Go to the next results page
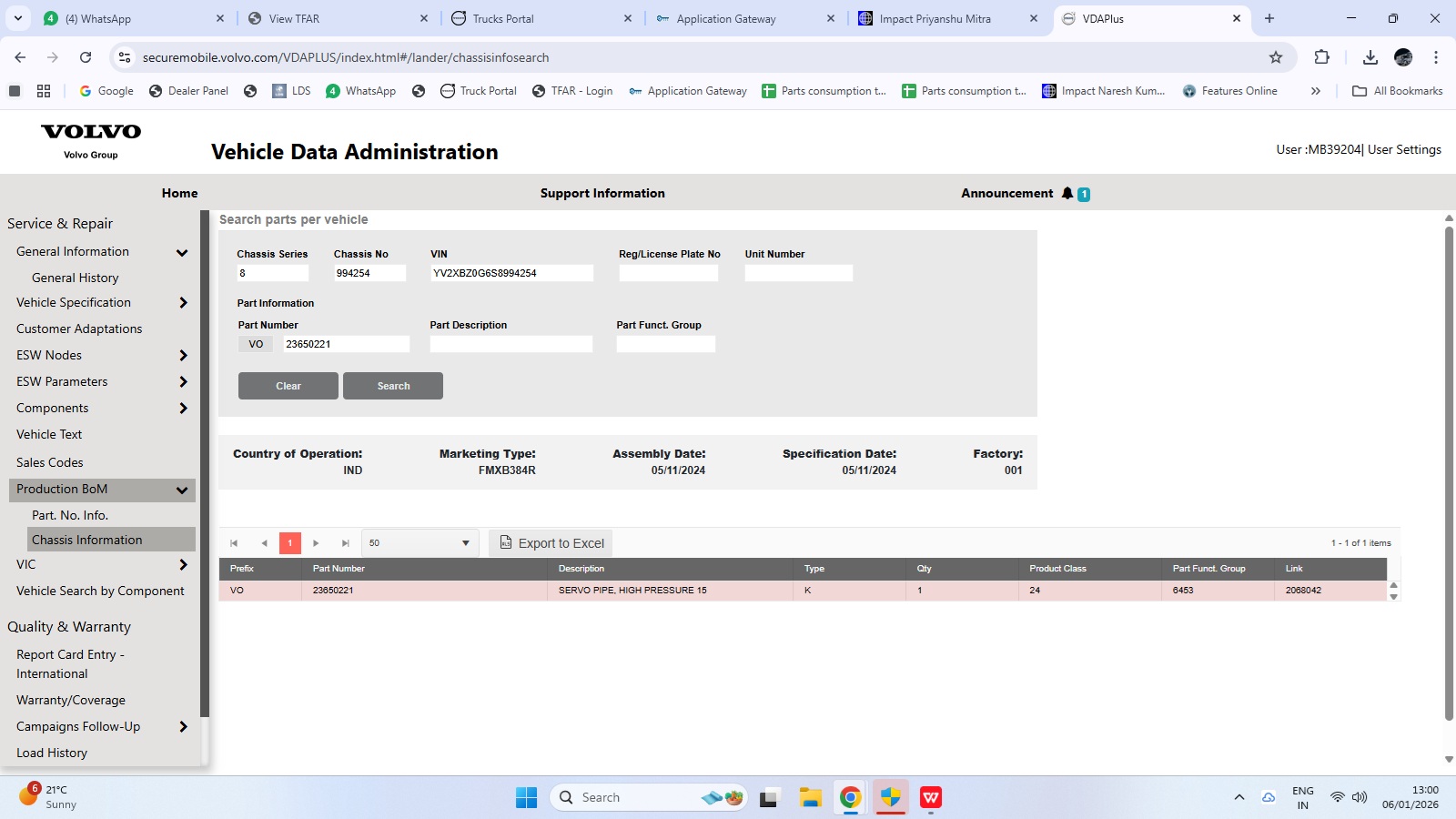 coord(316,543)
